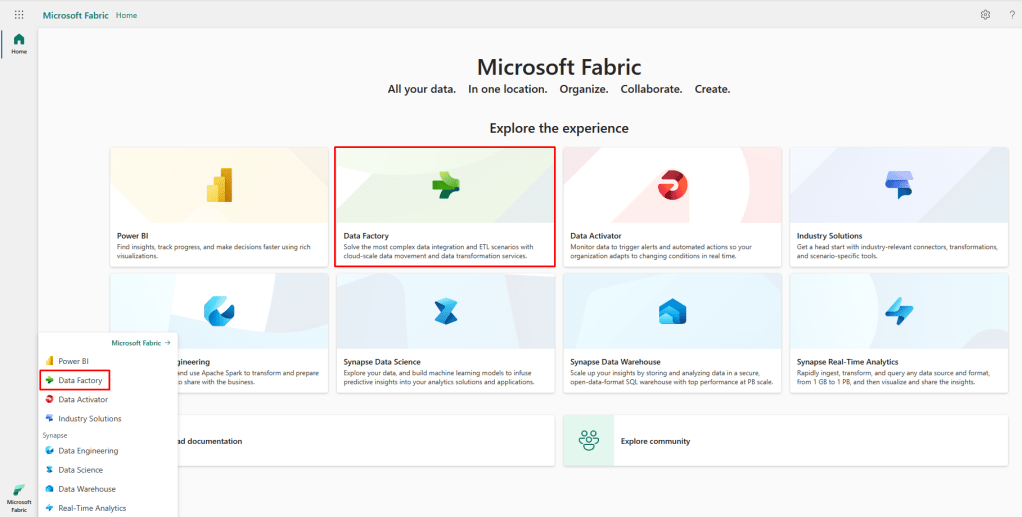The height and width of the screenshot is (517, 1022).
Task: Click the Data Factory card icon
Action: [x=445, y=185]
